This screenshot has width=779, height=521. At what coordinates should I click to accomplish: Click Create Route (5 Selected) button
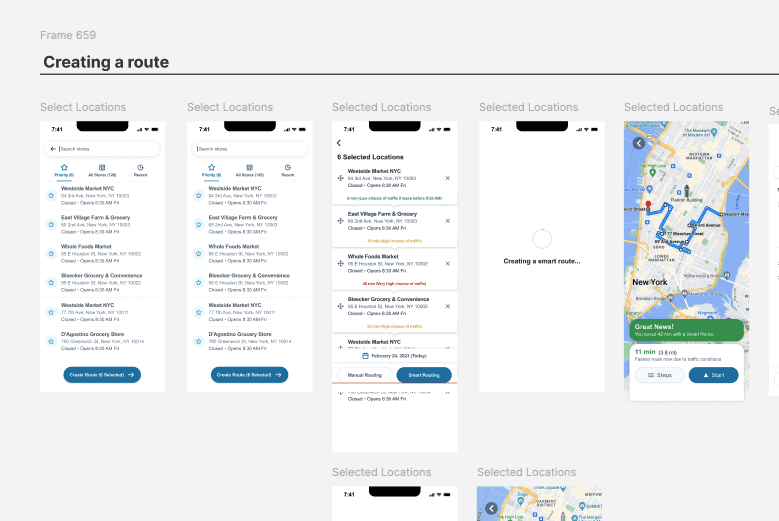click(249, 375)
